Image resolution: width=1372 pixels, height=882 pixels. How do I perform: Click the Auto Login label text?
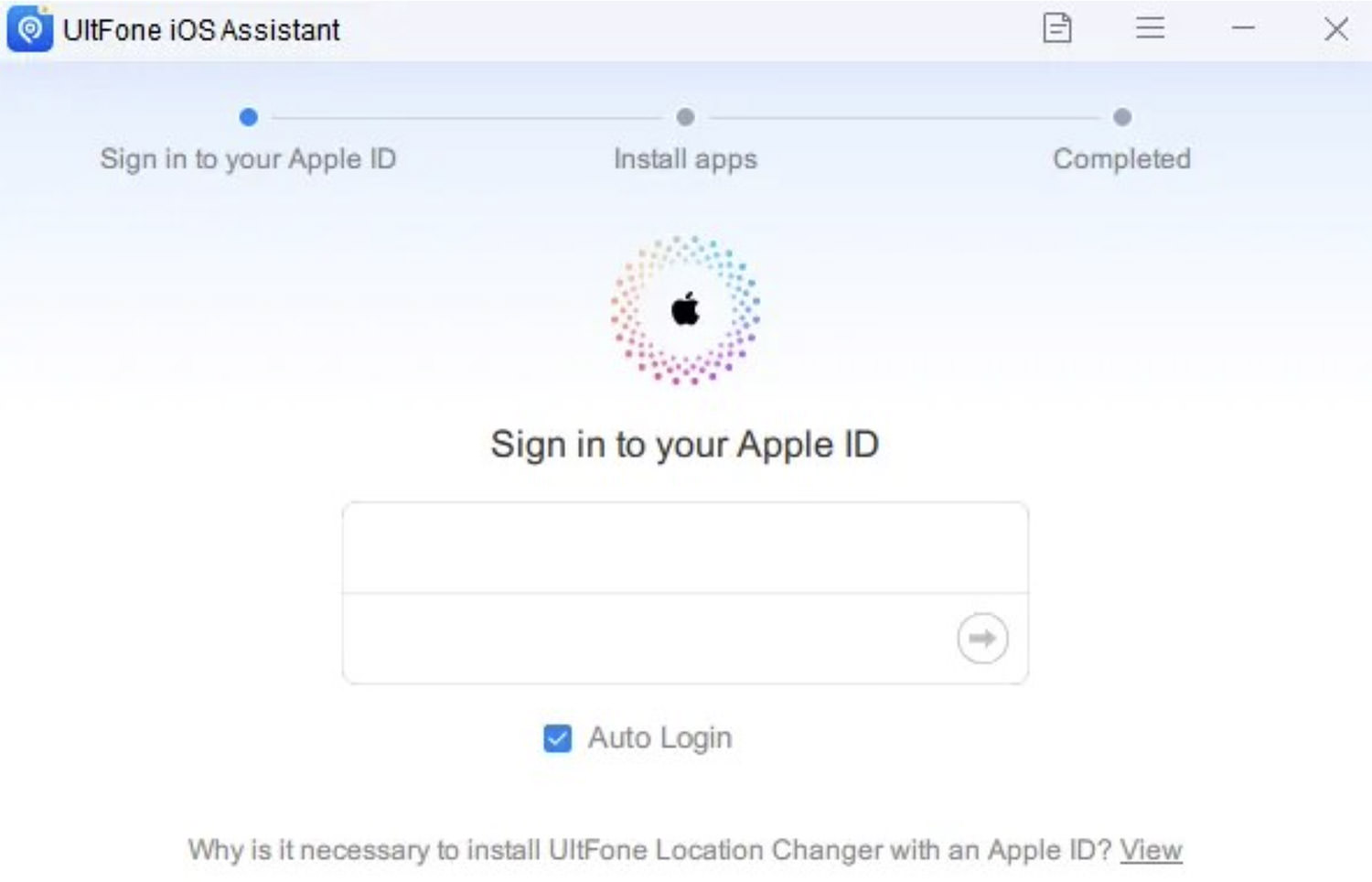coord(659,737)
